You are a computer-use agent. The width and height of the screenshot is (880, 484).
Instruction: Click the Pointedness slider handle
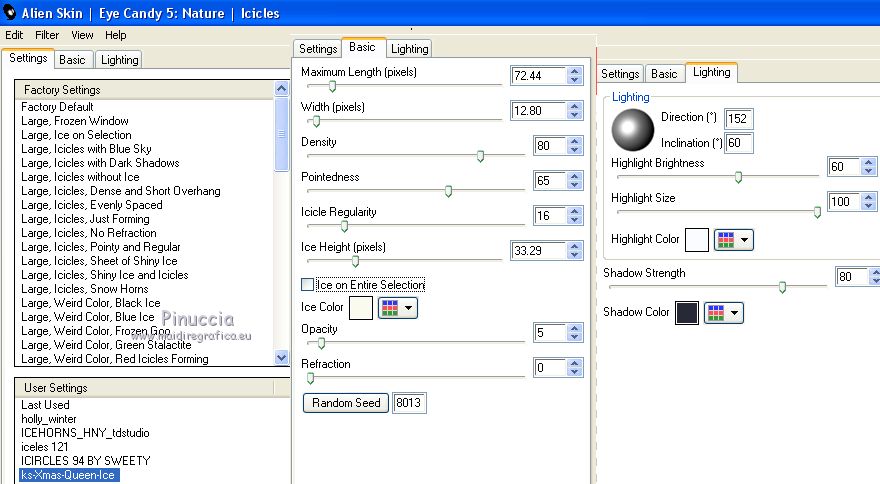click(x=448, y=191)
